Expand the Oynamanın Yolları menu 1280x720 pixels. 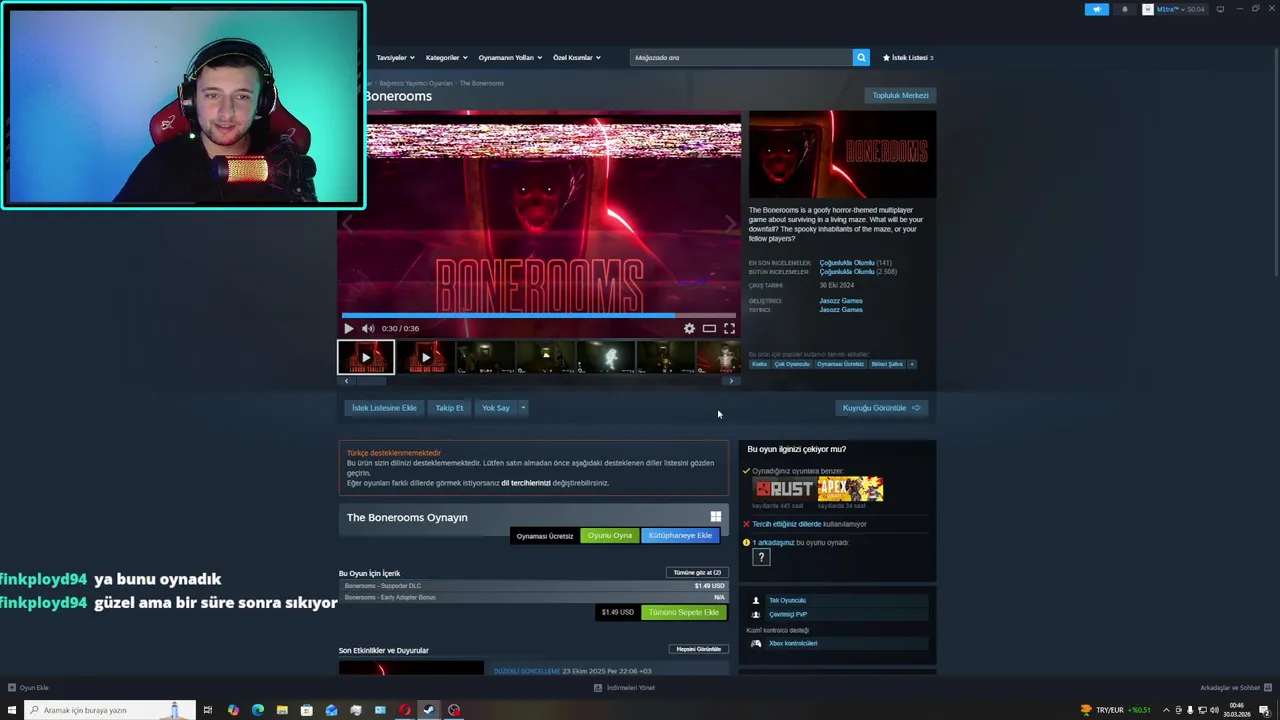[510, 57]
